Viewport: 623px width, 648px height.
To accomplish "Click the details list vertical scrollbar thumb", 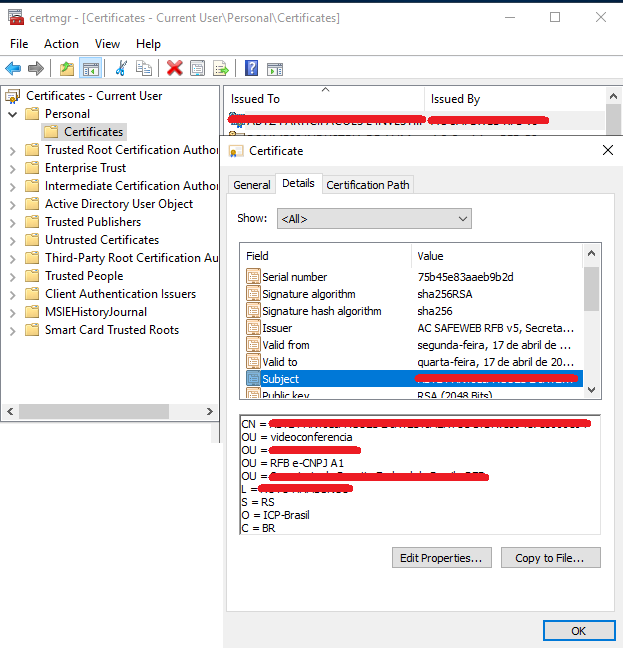I will (x=592, y=288).
